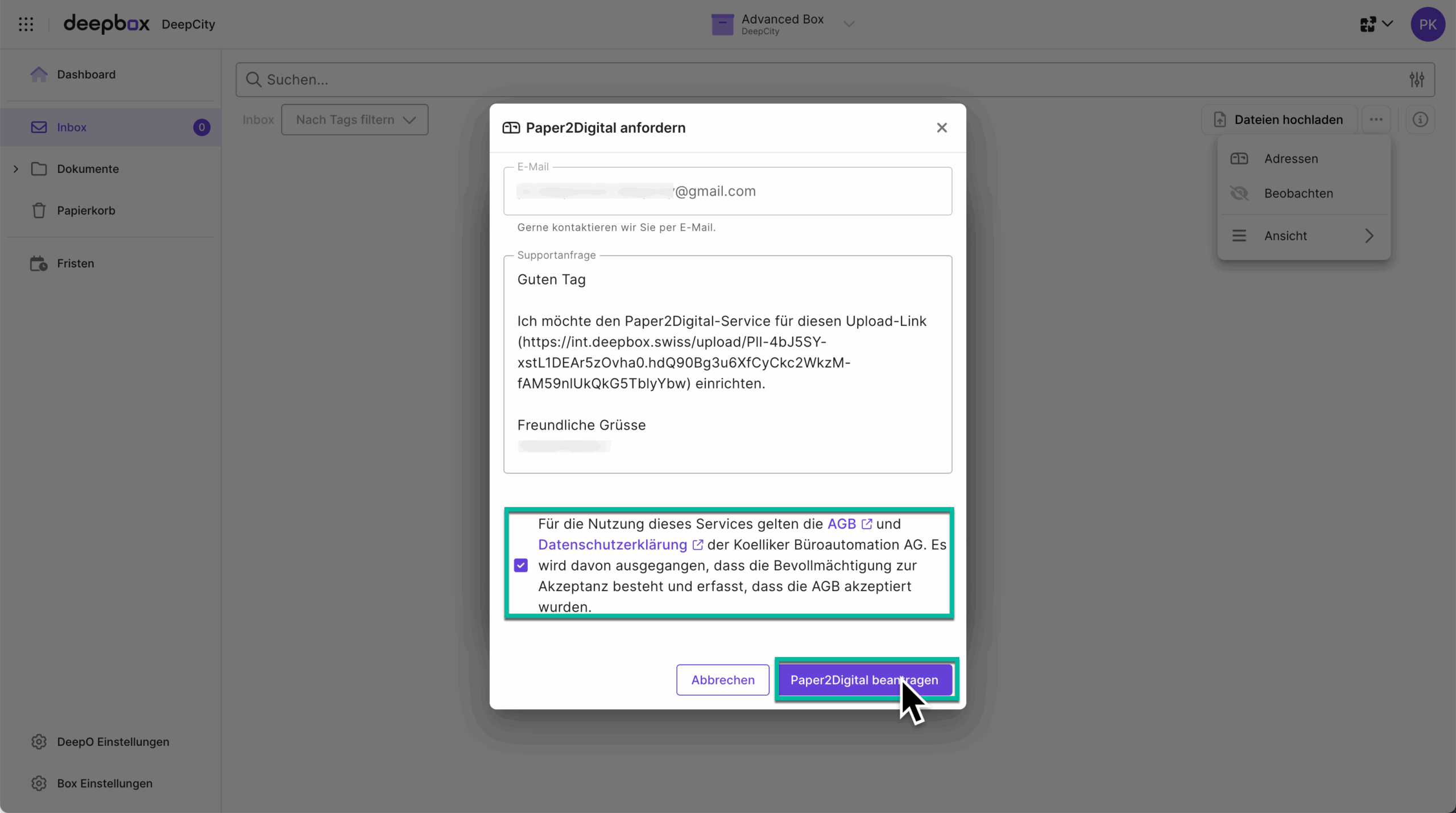The width and height of the screenshot is (1456, 813).
Task: Open the info panel icon
Action: [x=1420, y=119]
